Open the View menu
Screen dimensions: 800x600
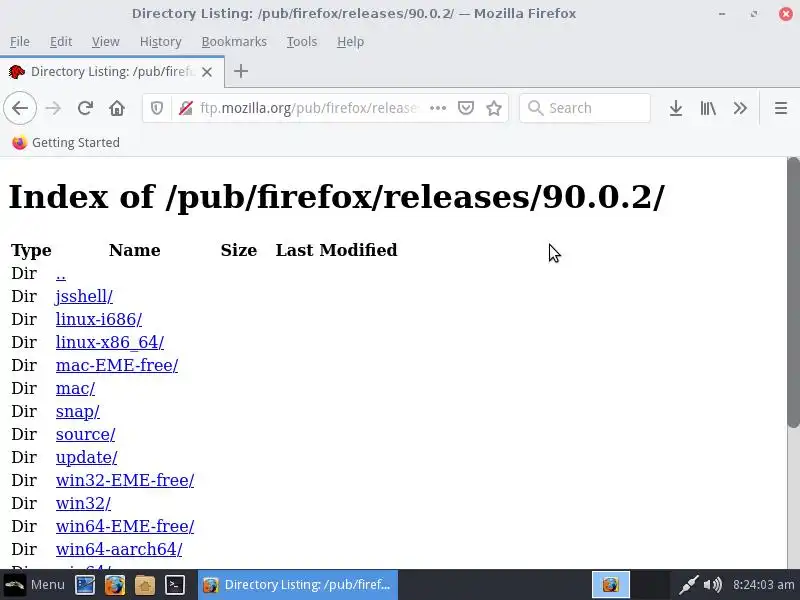point(106,41)
